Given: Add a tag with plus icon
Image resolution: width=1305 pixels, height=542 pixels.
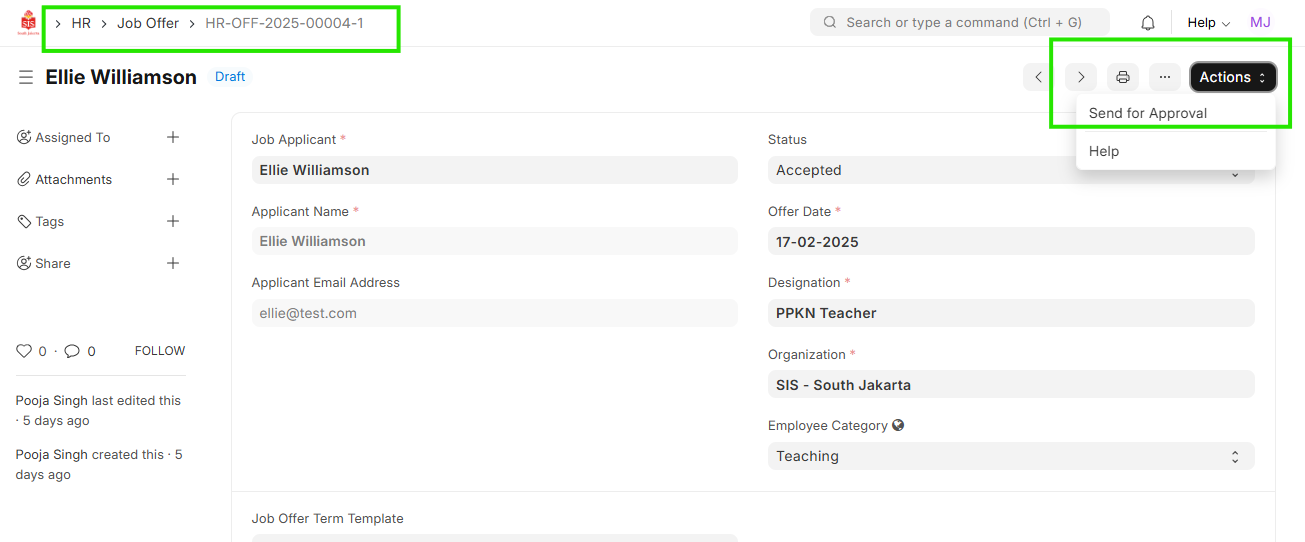Looking at the screenshot, I should [173, 221].
